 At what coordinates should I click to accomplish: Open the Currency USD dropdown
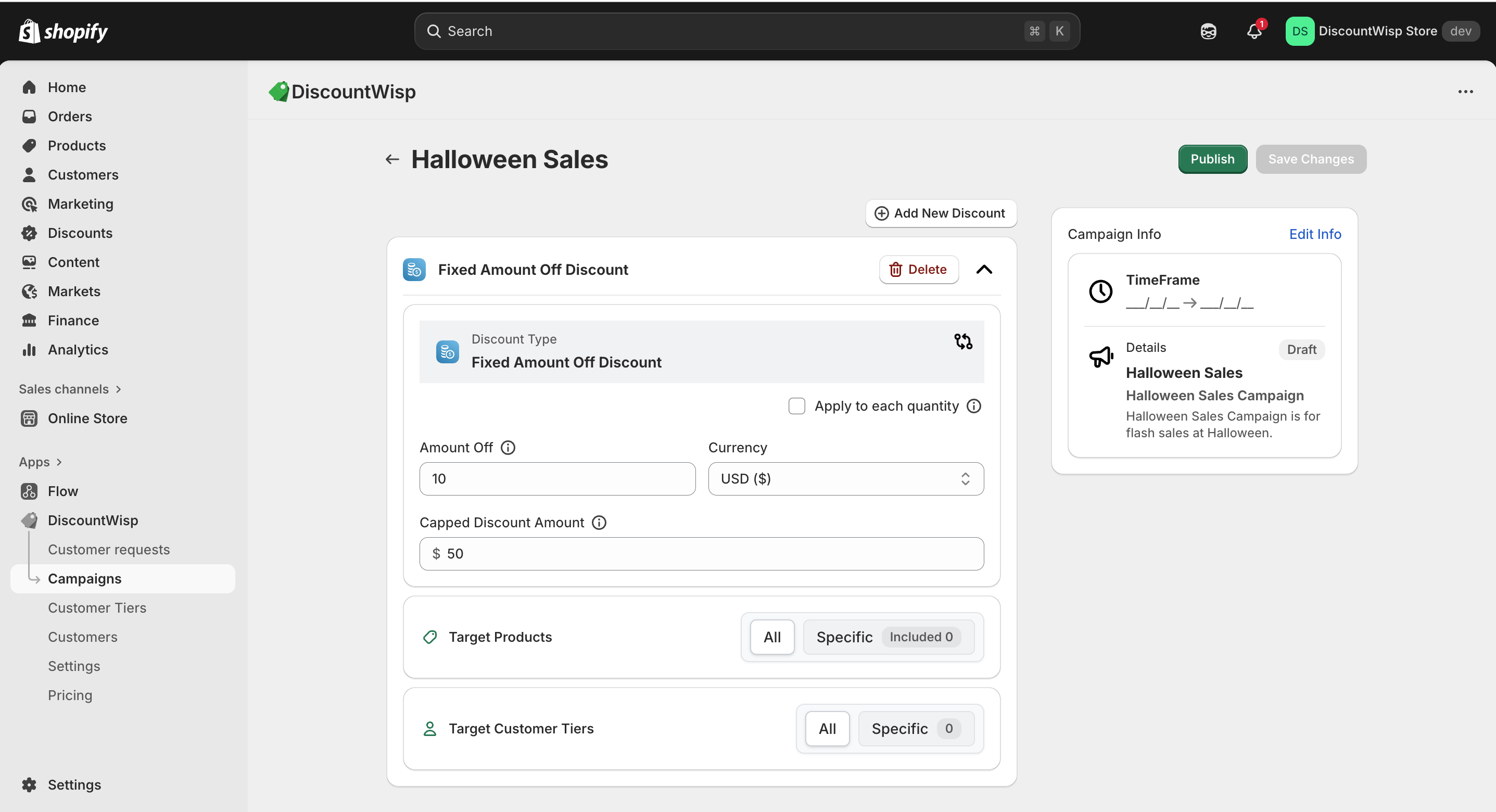coord(845,479)
